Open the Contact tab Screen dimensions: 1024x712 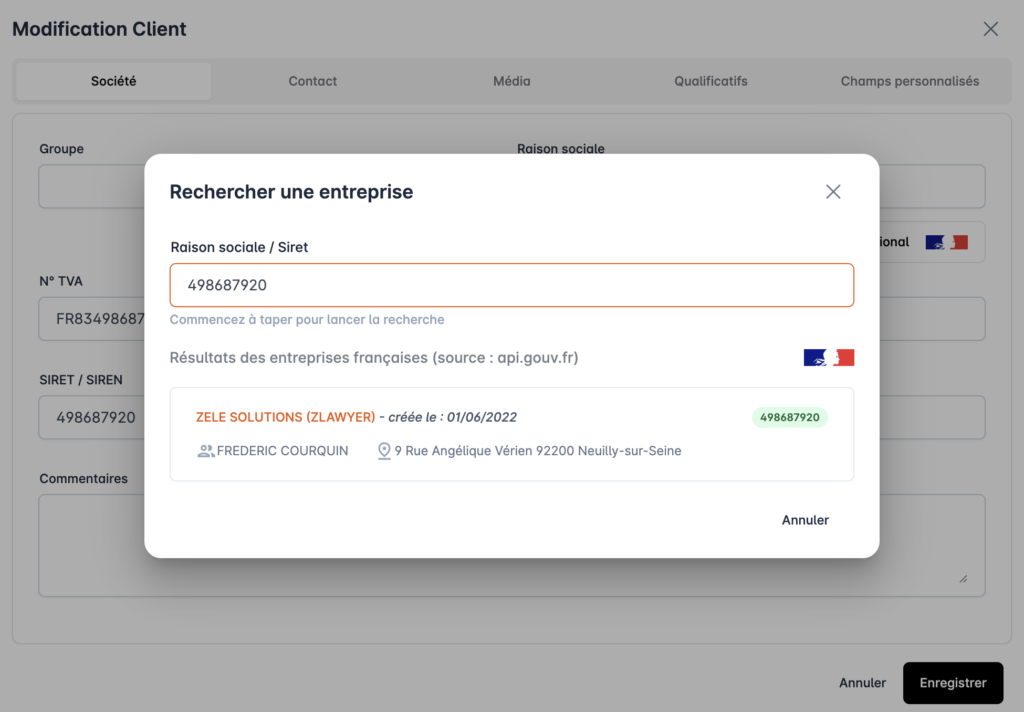[x=313, y=81]
